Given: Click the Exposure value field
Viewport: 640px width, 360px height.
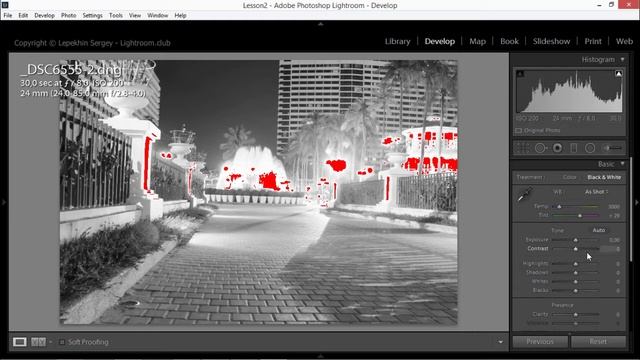Looking at the screenshot, I should (613, 240).
